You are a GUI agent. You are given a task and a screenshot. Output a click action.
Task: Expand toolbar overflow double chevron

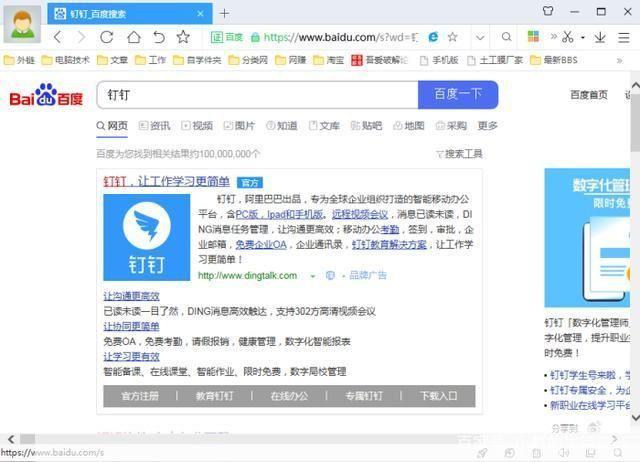pyautogui.click(x=553, y=36)
